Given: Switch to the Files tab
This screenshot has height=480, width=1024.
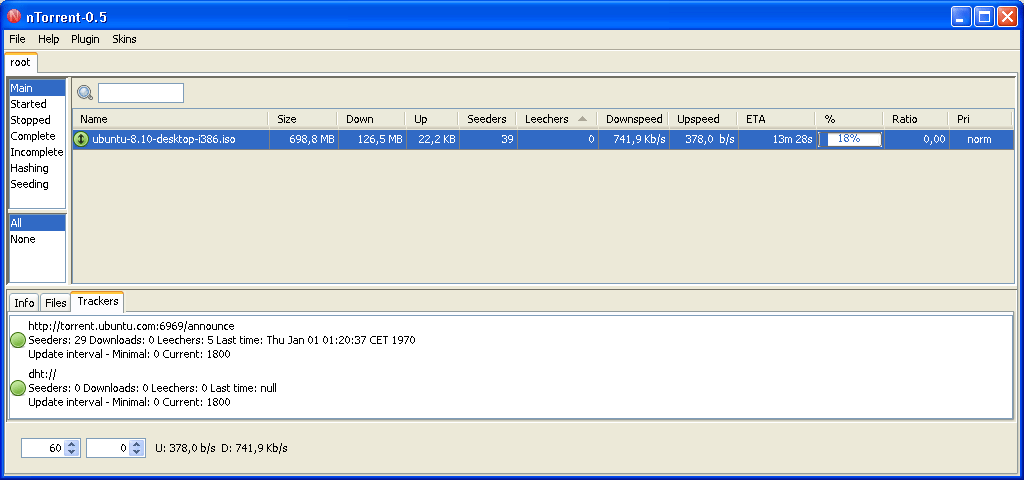Looking at the screenshot, I should click(x=56, y=303).
